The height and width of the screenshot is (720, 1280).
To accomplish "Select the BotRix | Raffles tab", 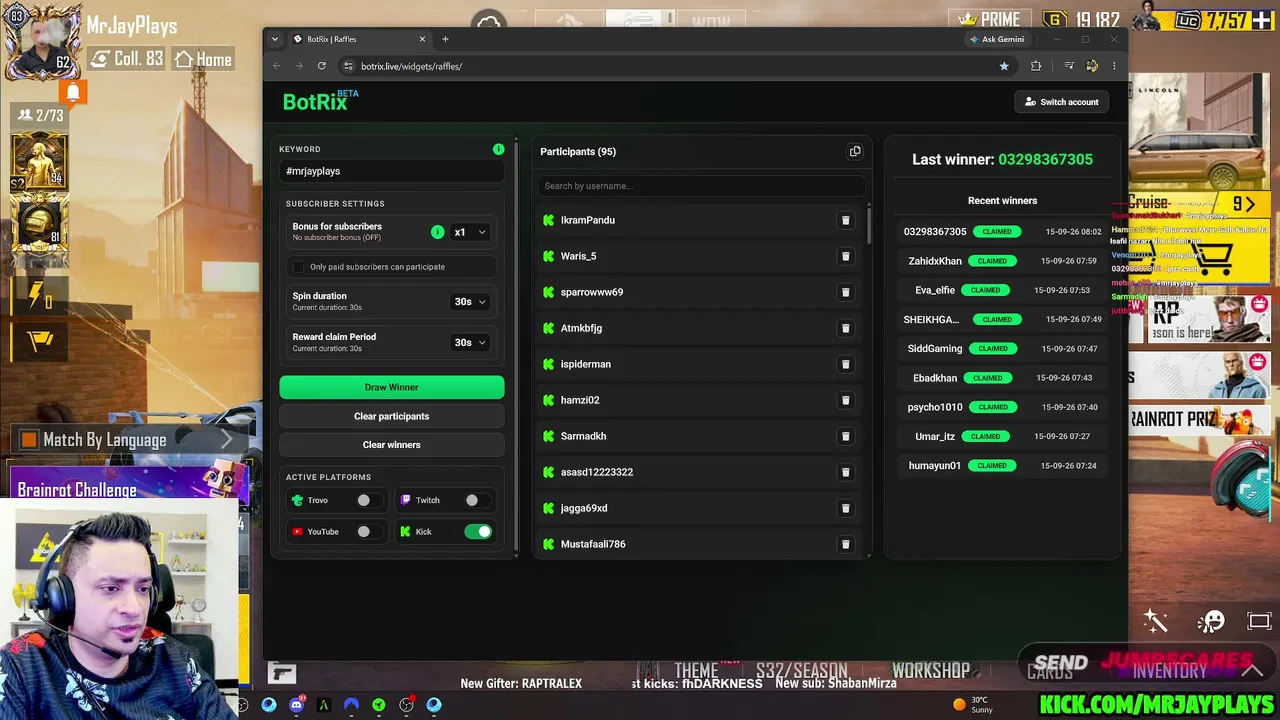I will click(358, 39).
